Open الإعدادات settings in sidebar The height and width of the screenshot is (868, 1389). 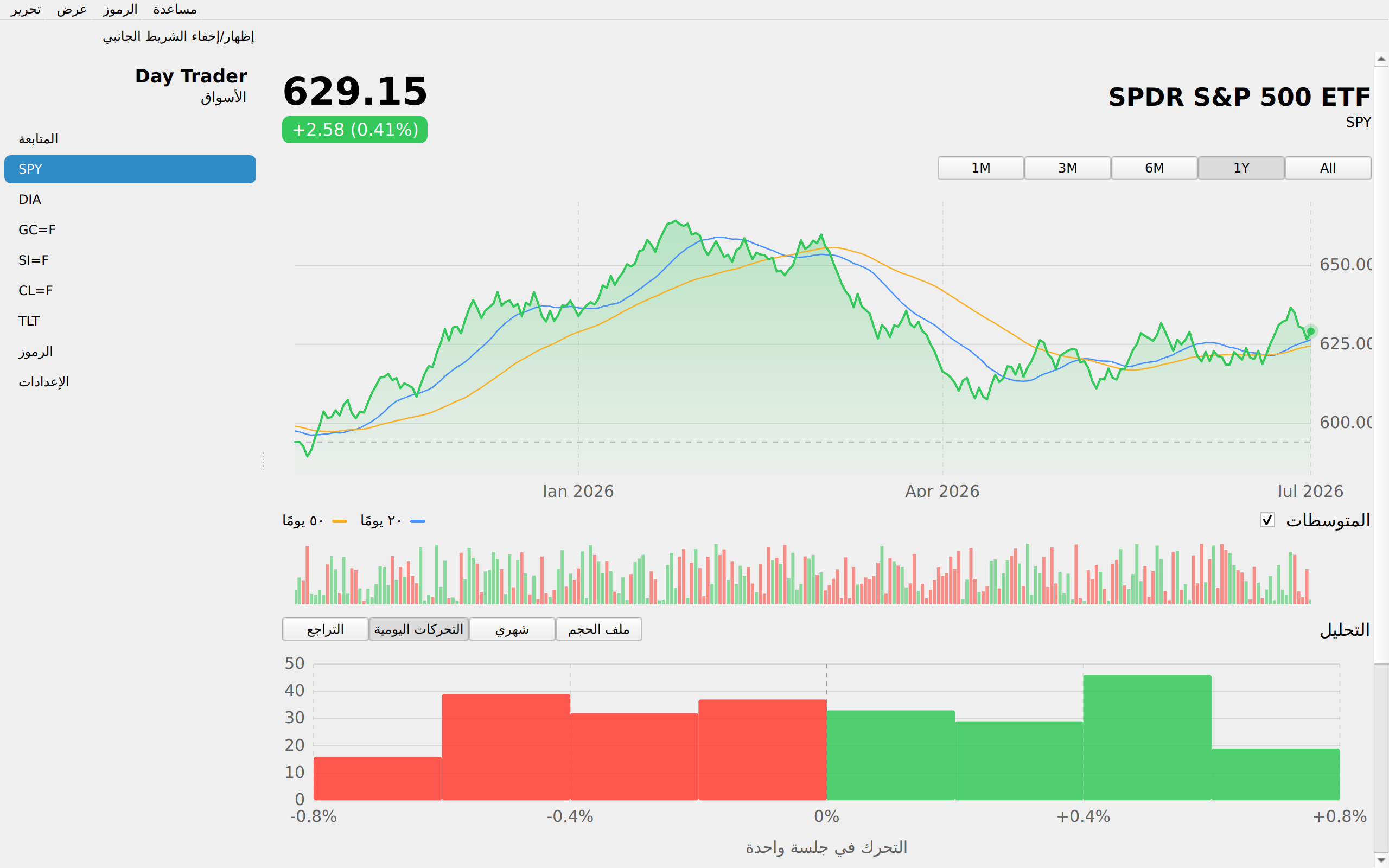[130, 382]
